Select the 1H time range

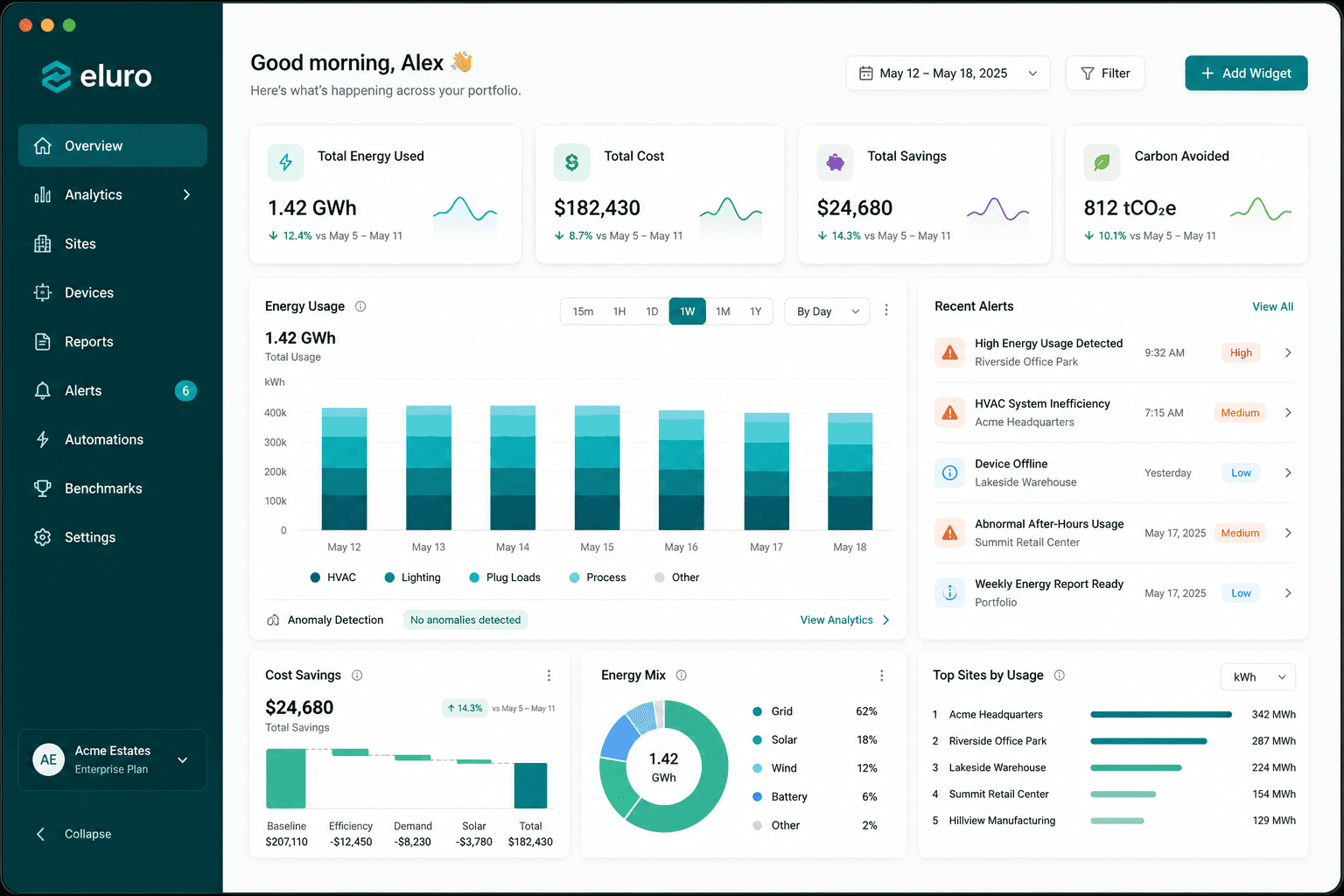tap(619, 311)
